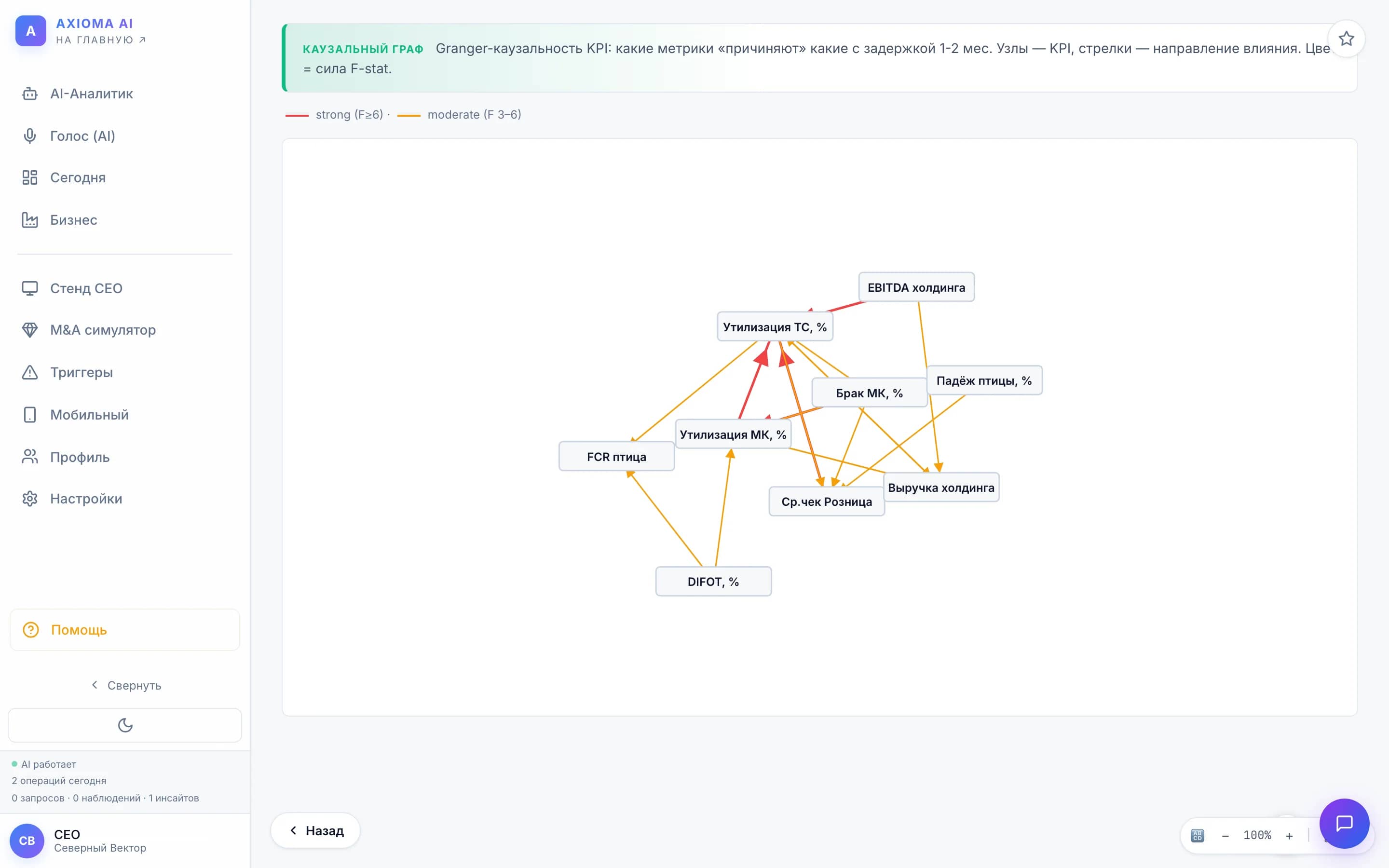1389x868 pixels.
Task: Select the Падёж птицы, % node
Action: (984, 380)
